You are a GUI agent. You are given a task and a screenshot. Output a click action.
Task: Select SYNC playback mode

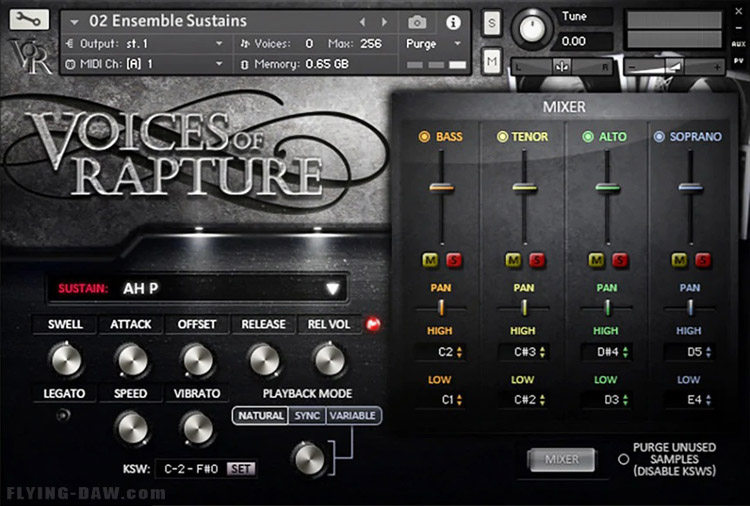[307, 416]
